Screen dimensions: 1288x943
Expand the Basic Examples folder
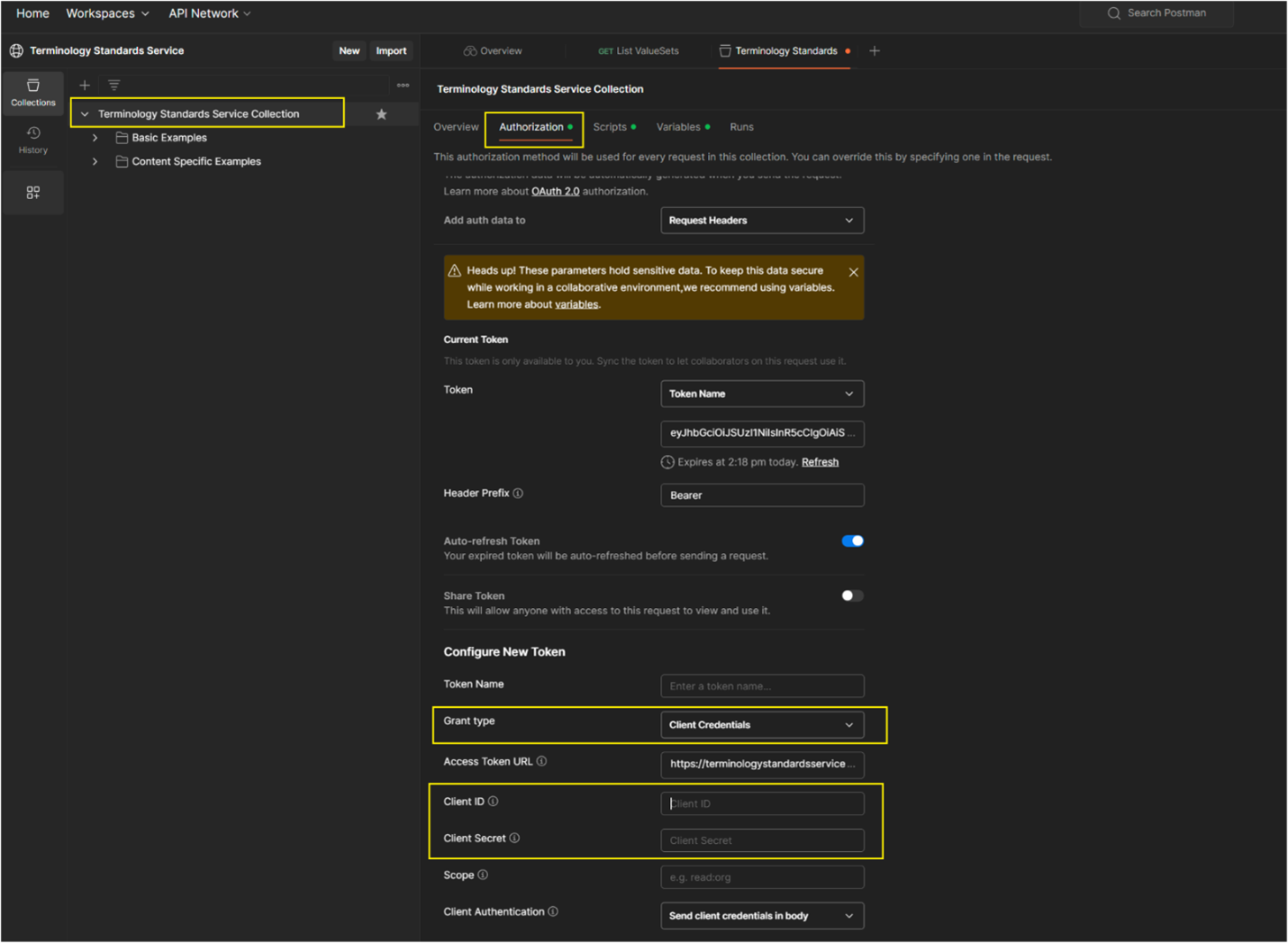(95, 138)
